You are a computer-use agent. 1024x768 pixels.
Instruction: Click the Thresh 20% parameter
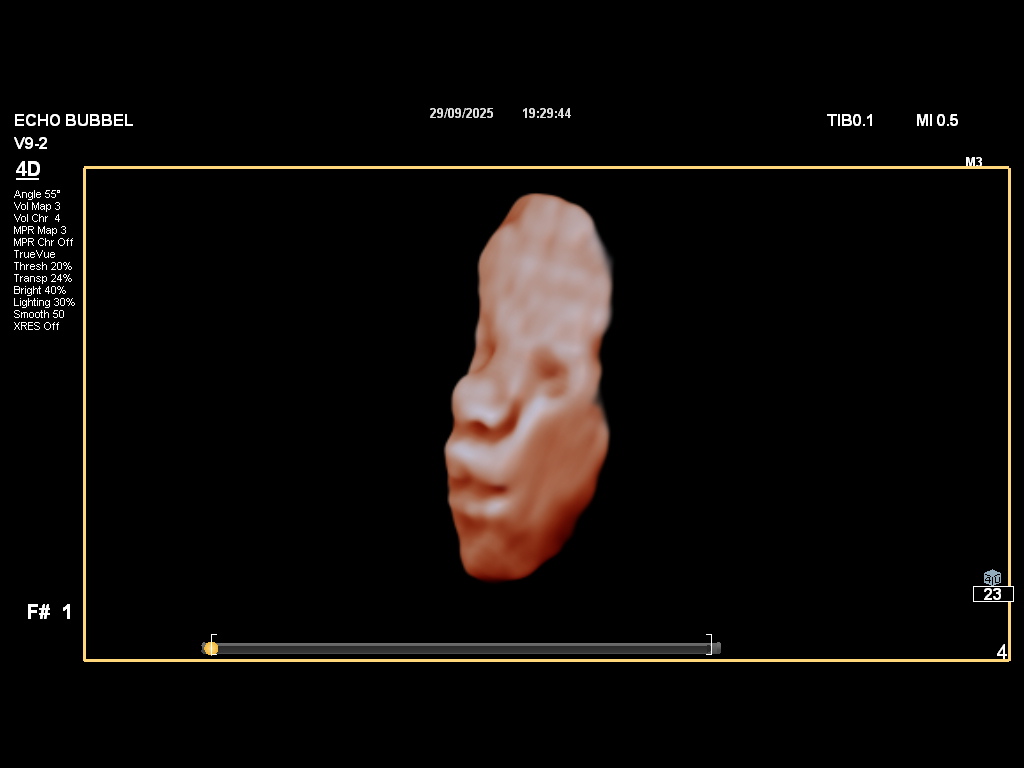pyautogui.click(x=42, y=266)
